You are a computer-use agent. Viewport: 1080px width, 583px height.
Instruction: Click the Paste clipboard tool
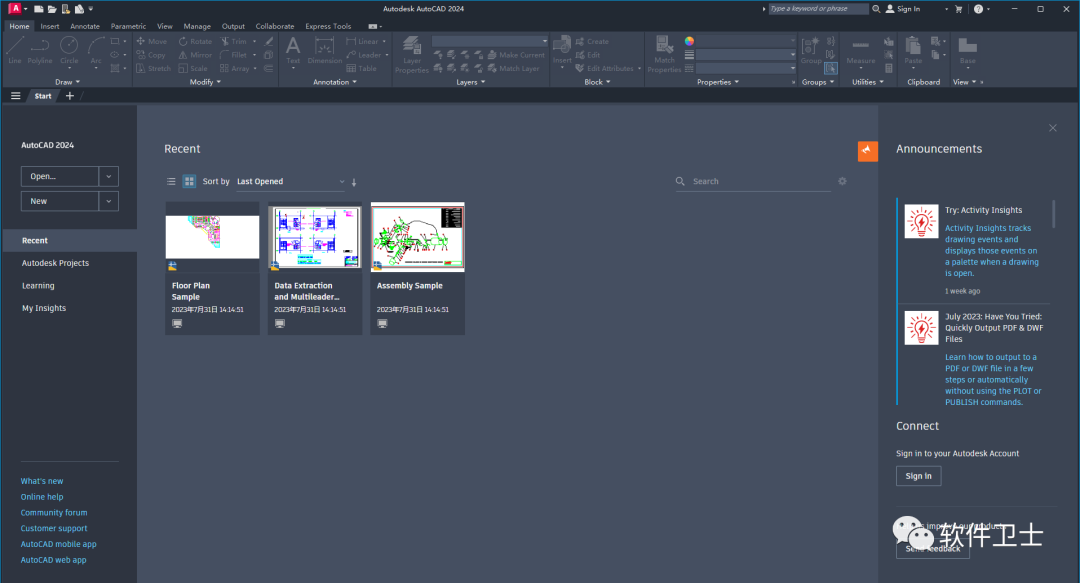(x=913, y=51)
